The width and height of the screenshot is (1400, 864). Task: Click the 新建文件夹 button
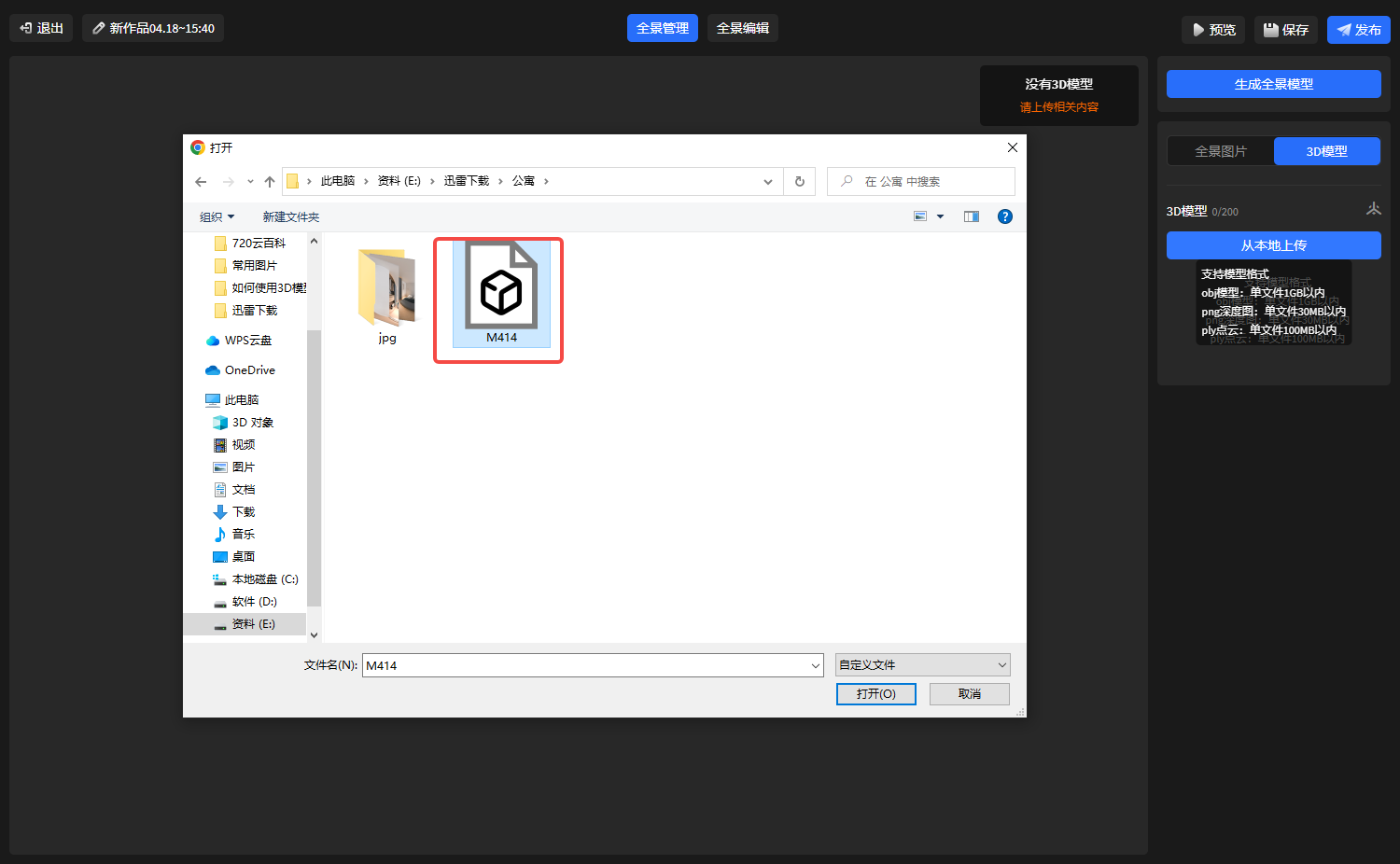[x=291, y=217]
